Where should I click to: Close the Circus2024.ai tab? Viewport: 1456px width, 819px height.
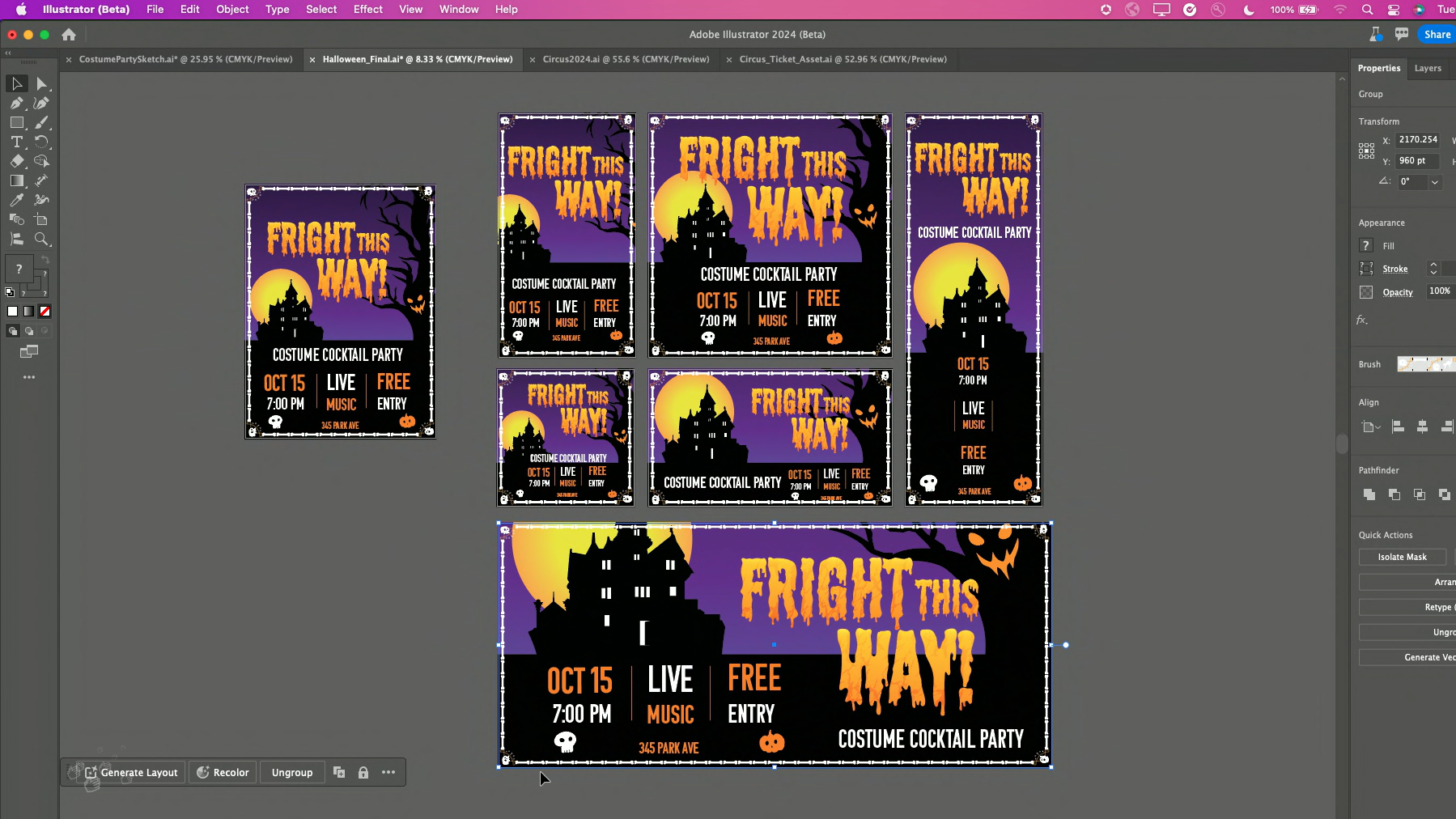click(x=532, y=60)
